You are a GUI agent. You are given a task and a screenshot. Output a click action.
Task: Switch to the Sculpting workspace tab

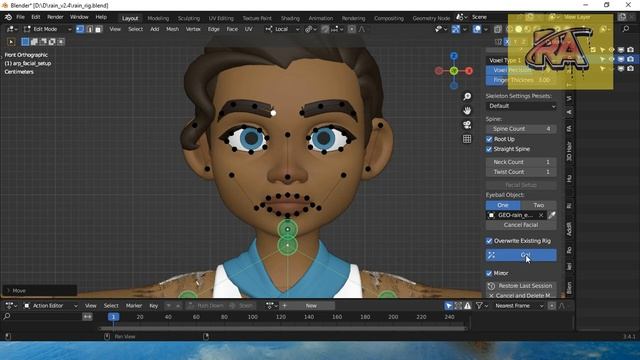pyautogui.click(x=189, y=18)
